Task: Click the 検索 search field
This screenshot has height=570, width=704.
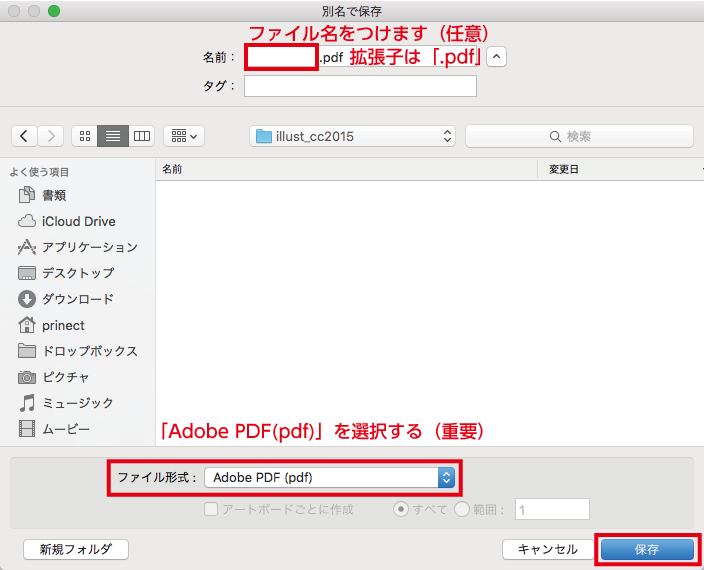Action: tap(579, 136)
